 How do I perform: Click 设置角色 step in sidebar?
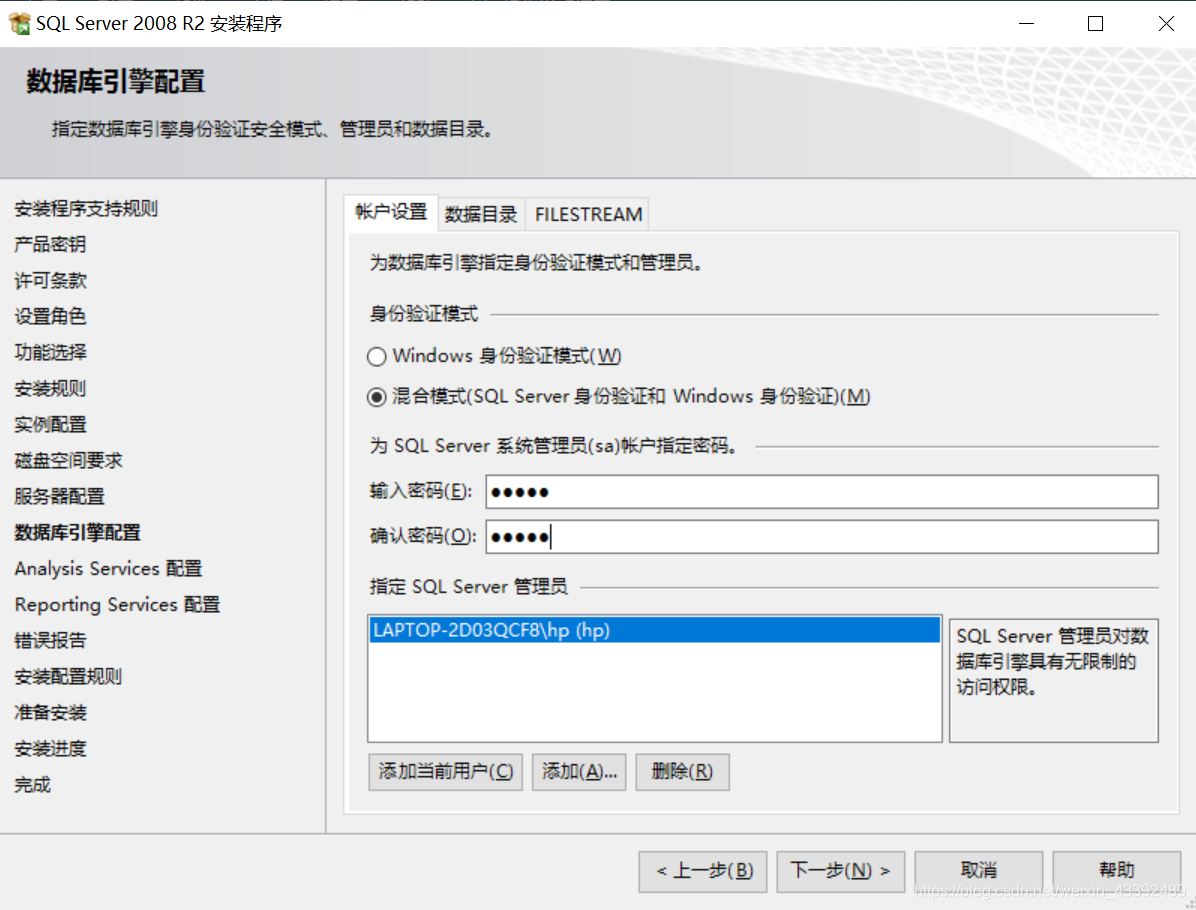(x=50, y=316)
